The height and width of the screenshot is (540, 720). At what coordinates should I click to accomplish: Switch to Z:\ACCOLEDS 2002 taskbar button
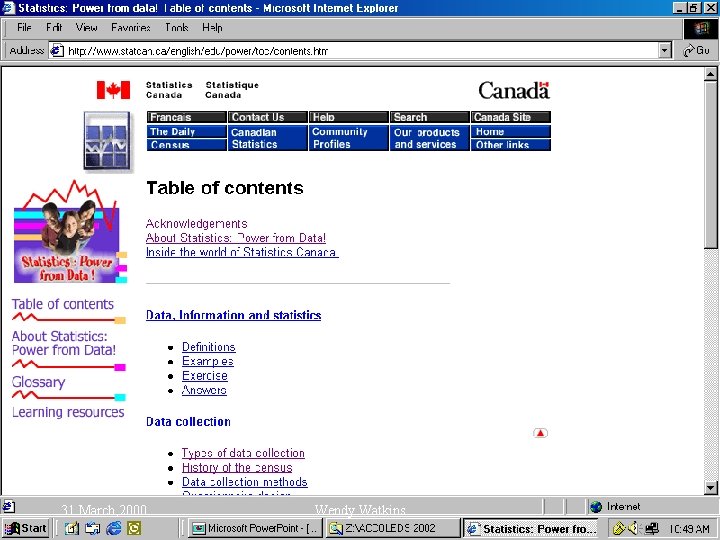[x=393, y=529]
